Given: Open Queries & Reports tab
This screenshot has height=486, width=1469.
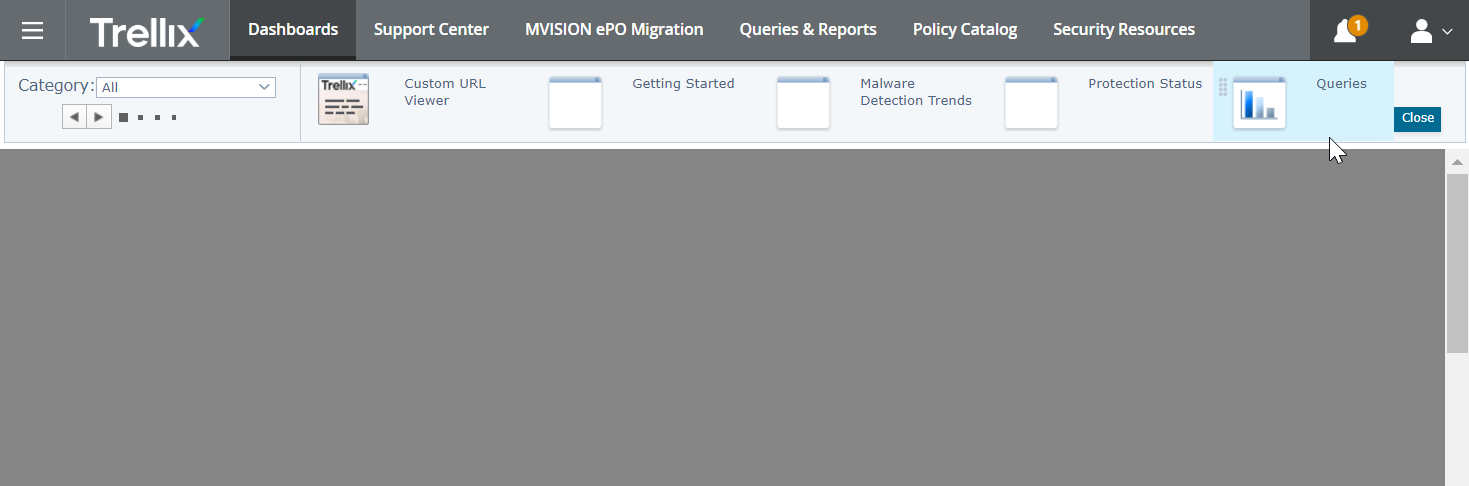Looking at the screenshot, I should click(x=808, y=30).
